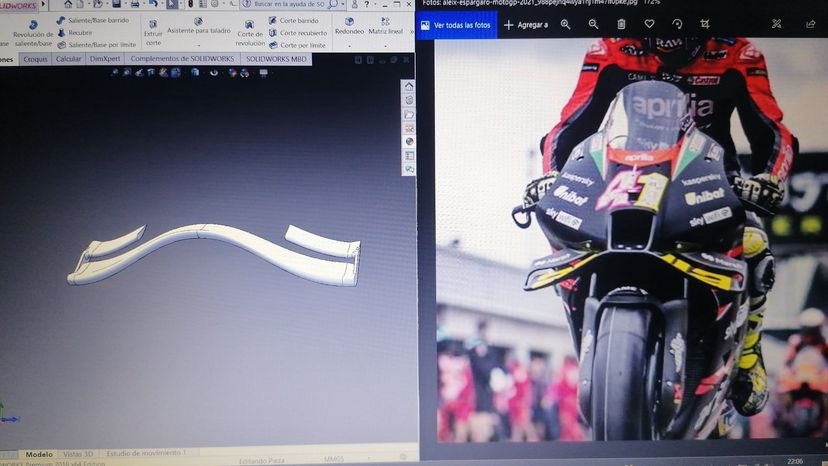Viewport: 828px width, 466px height.
Task: Click the Agregar a button
Action: pyautogui.click(x=526, y=25)
